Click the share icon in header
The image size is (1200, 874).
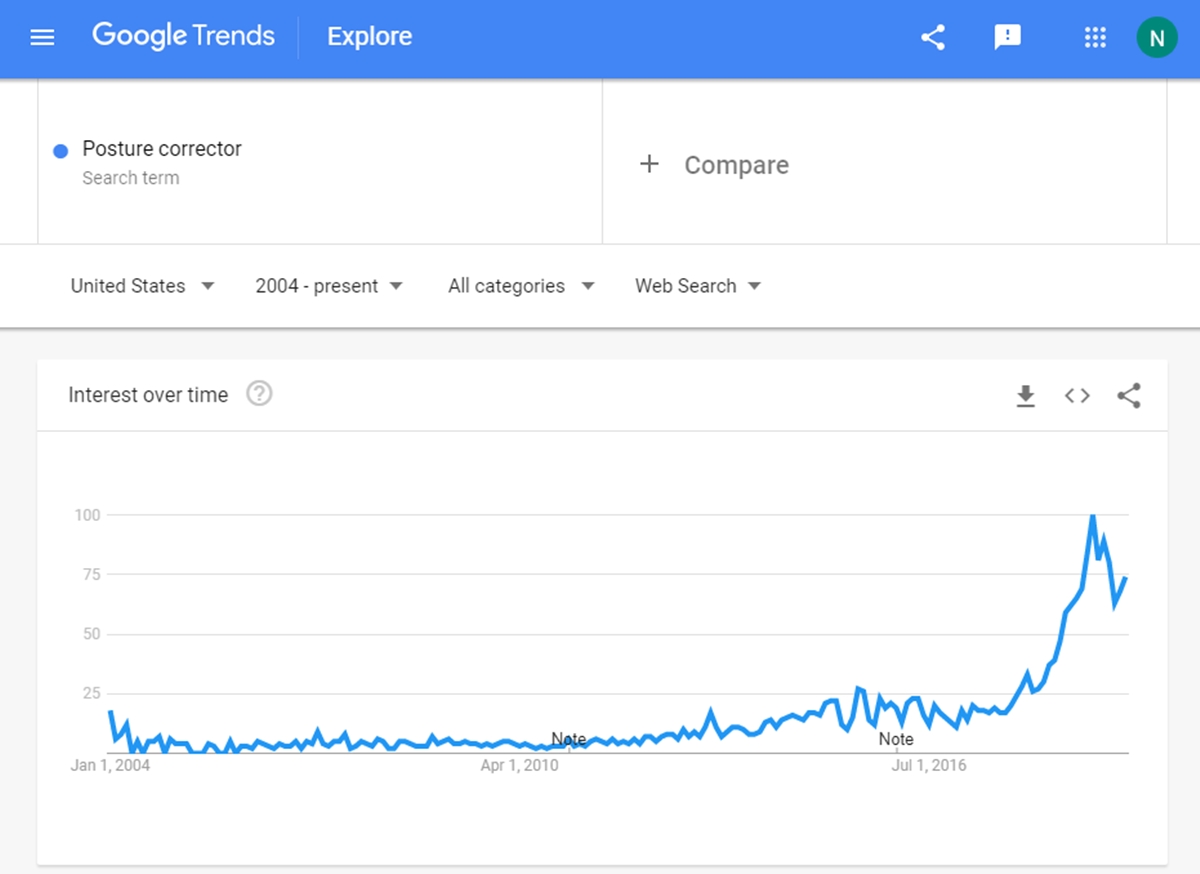click(933, 38)
